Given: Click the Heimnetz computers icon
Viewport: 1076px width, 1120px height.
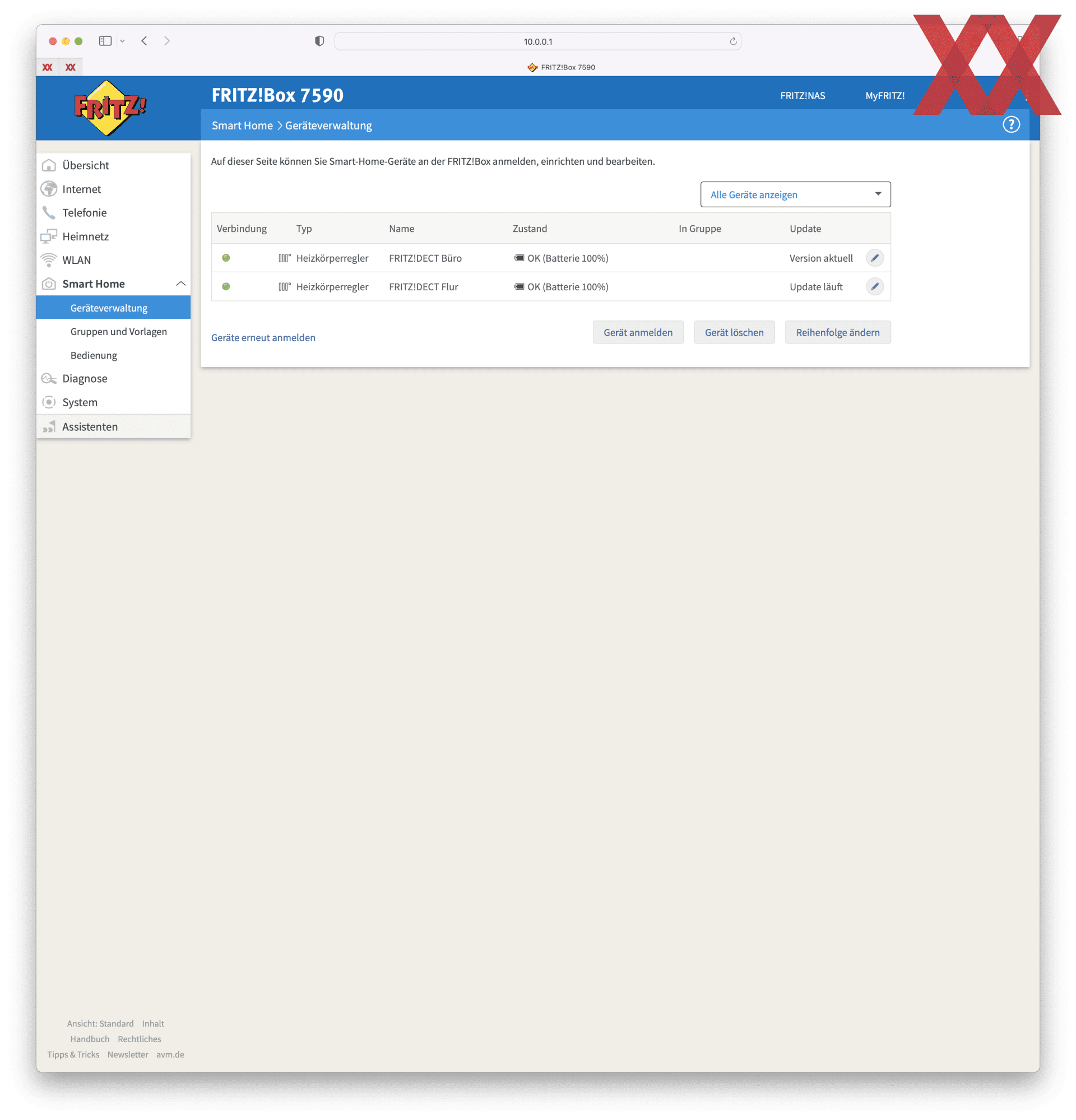Looking at the screenshot, I should [x=49, y=236].
